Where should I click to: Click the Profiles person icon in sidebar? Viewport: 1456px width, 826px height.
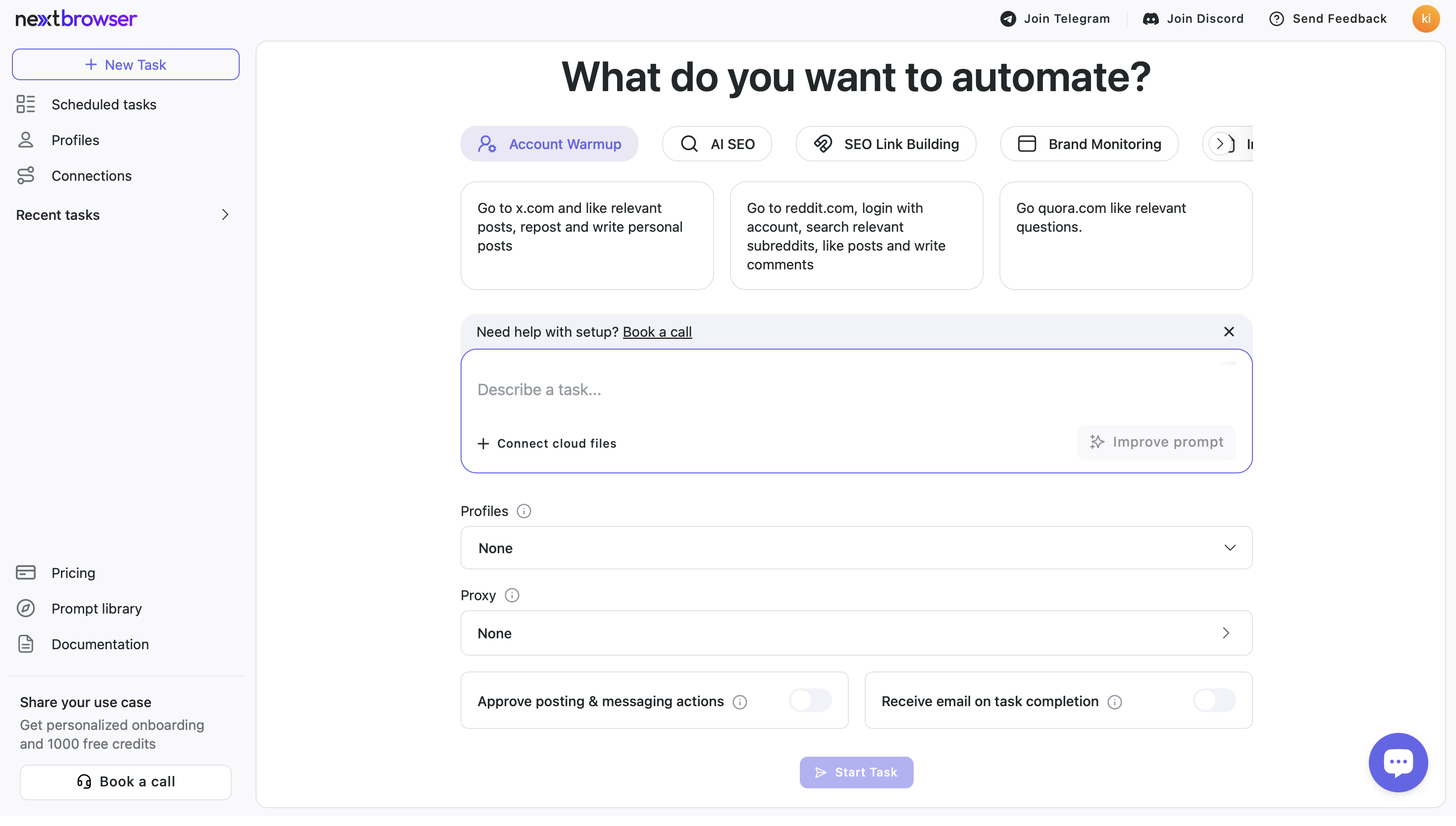tap(26, 140)
